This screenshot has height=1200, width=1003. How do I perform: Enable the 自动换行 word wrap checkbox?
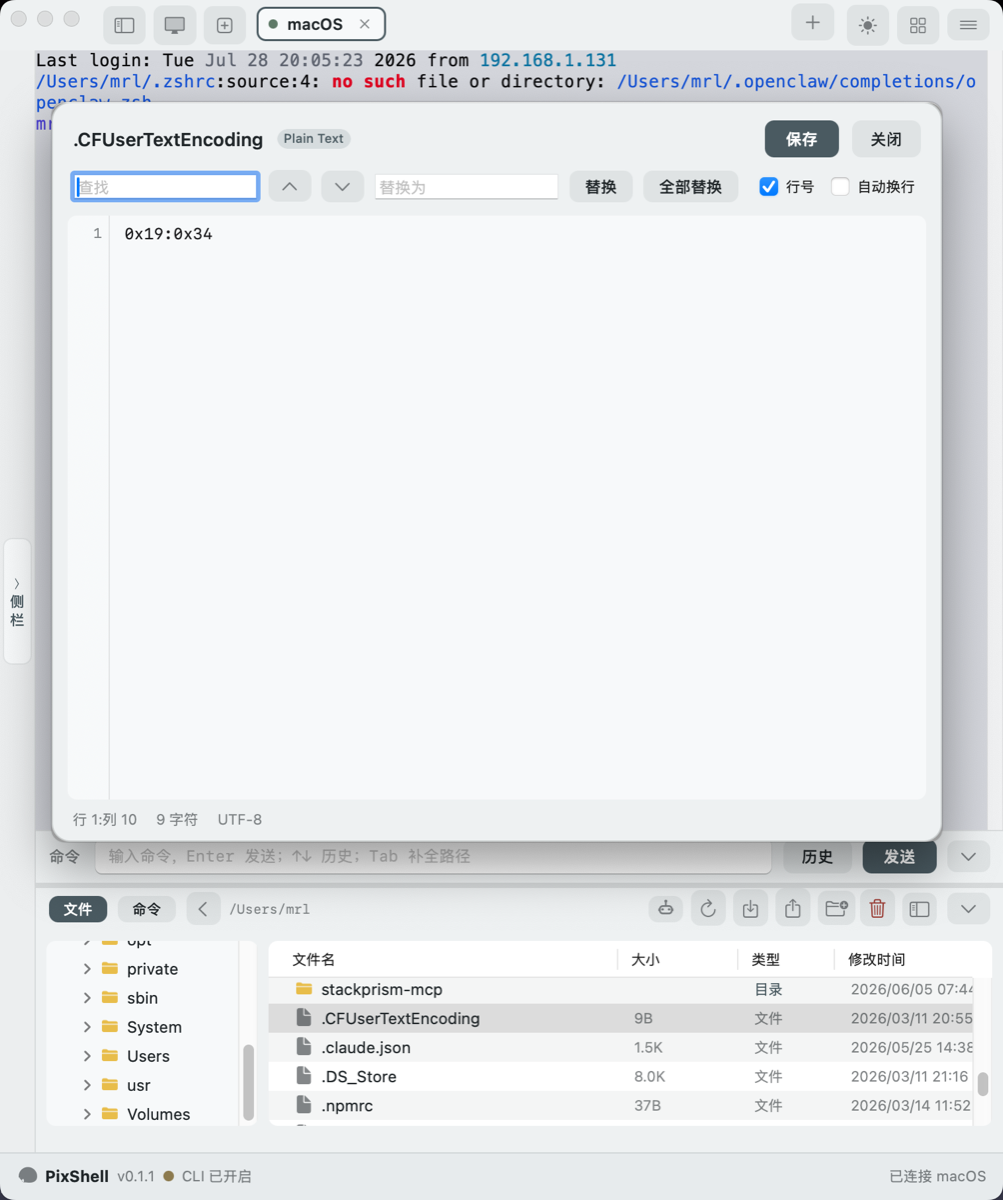[840, 186]
